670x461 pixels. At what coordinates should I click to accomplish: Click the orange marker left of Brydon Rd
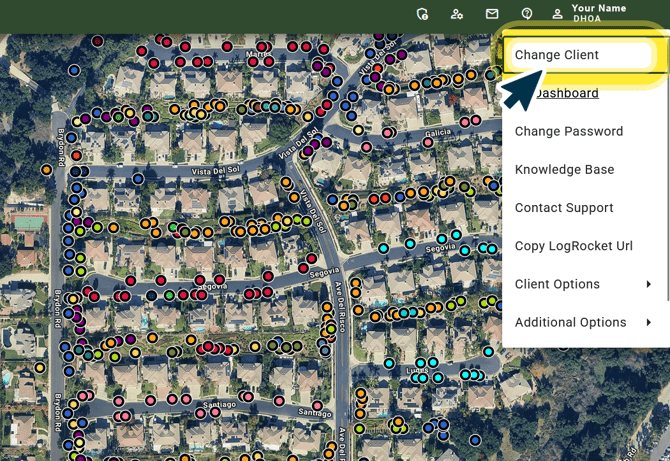click(47, 170)
